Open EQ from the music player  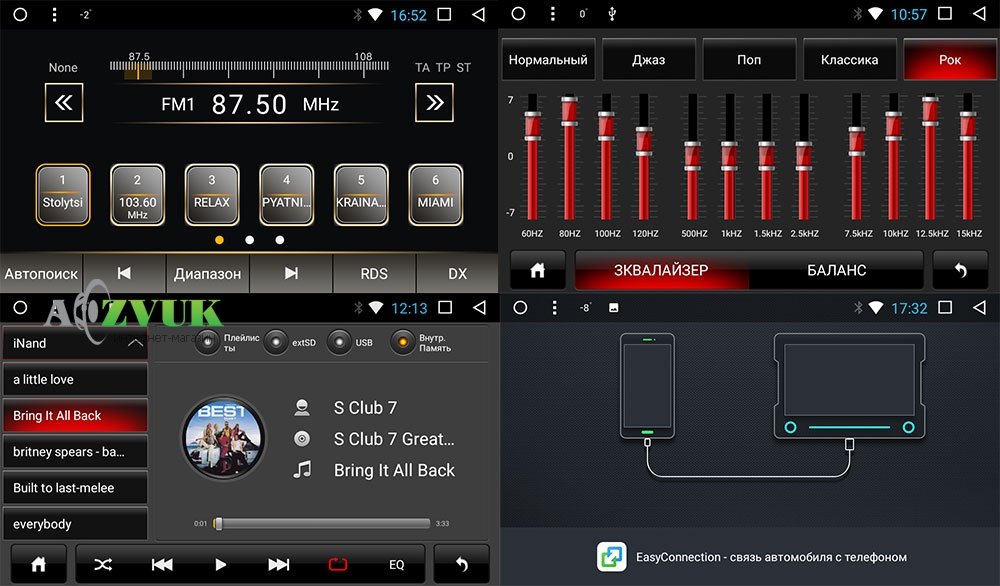coord(396,564)
